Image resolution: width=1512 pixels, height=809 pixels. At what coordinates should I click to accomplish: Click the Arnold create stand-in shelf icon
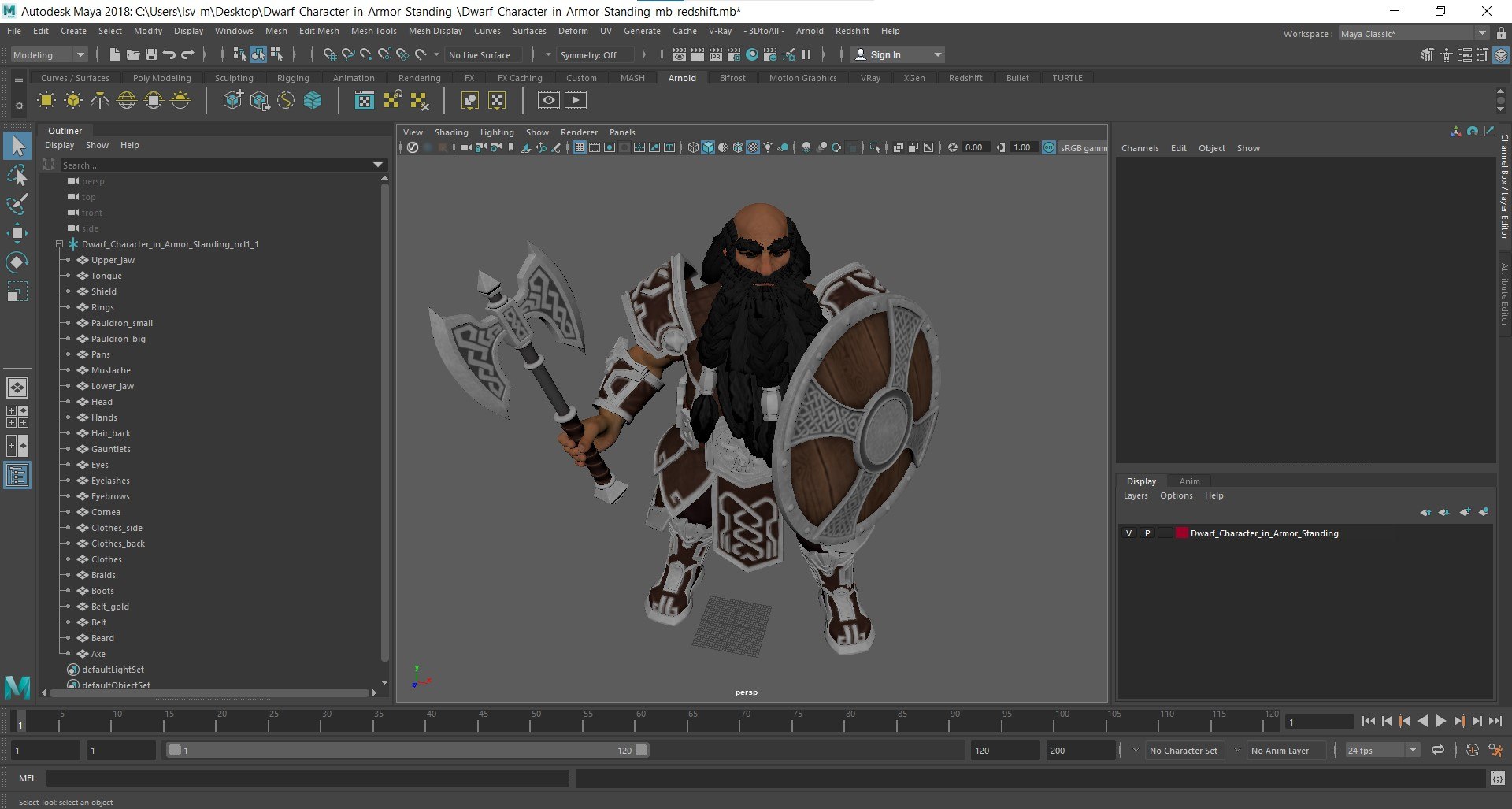232,100
